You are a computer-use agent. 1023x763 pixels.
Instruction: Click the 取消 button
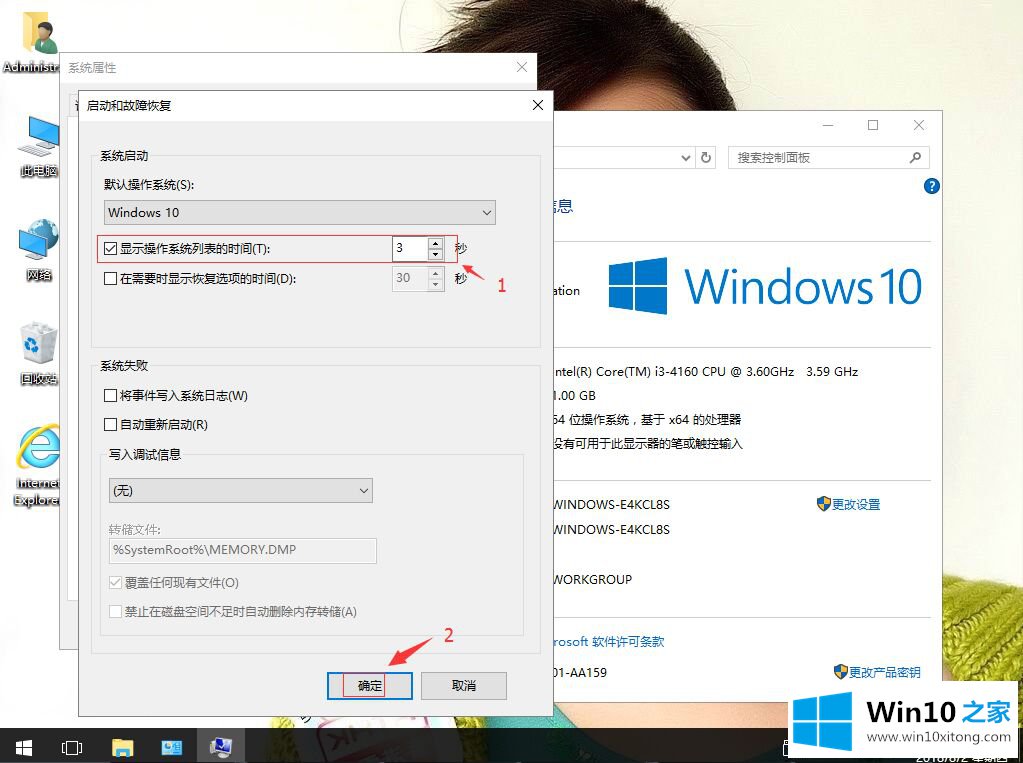(464, 686)
